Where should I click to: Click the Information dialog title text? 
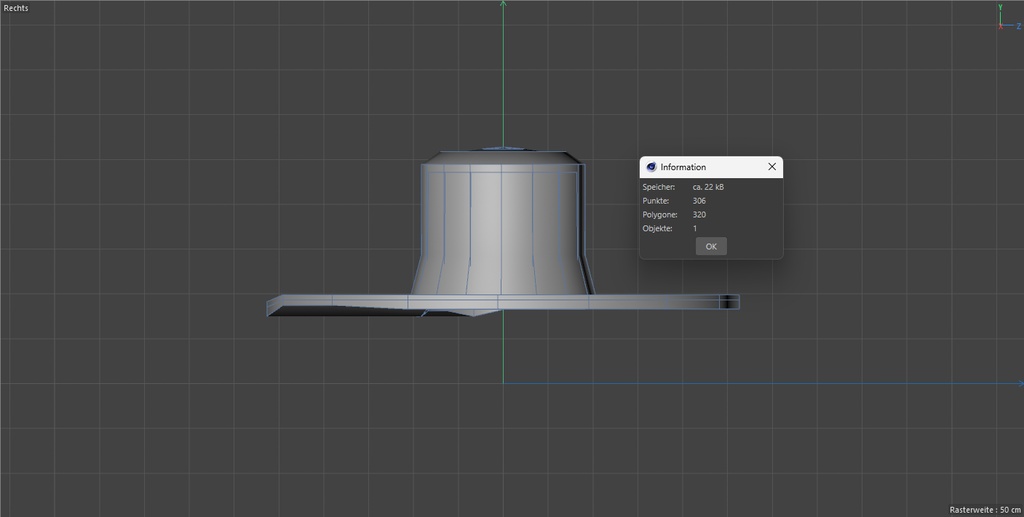(x=683, y=167)
